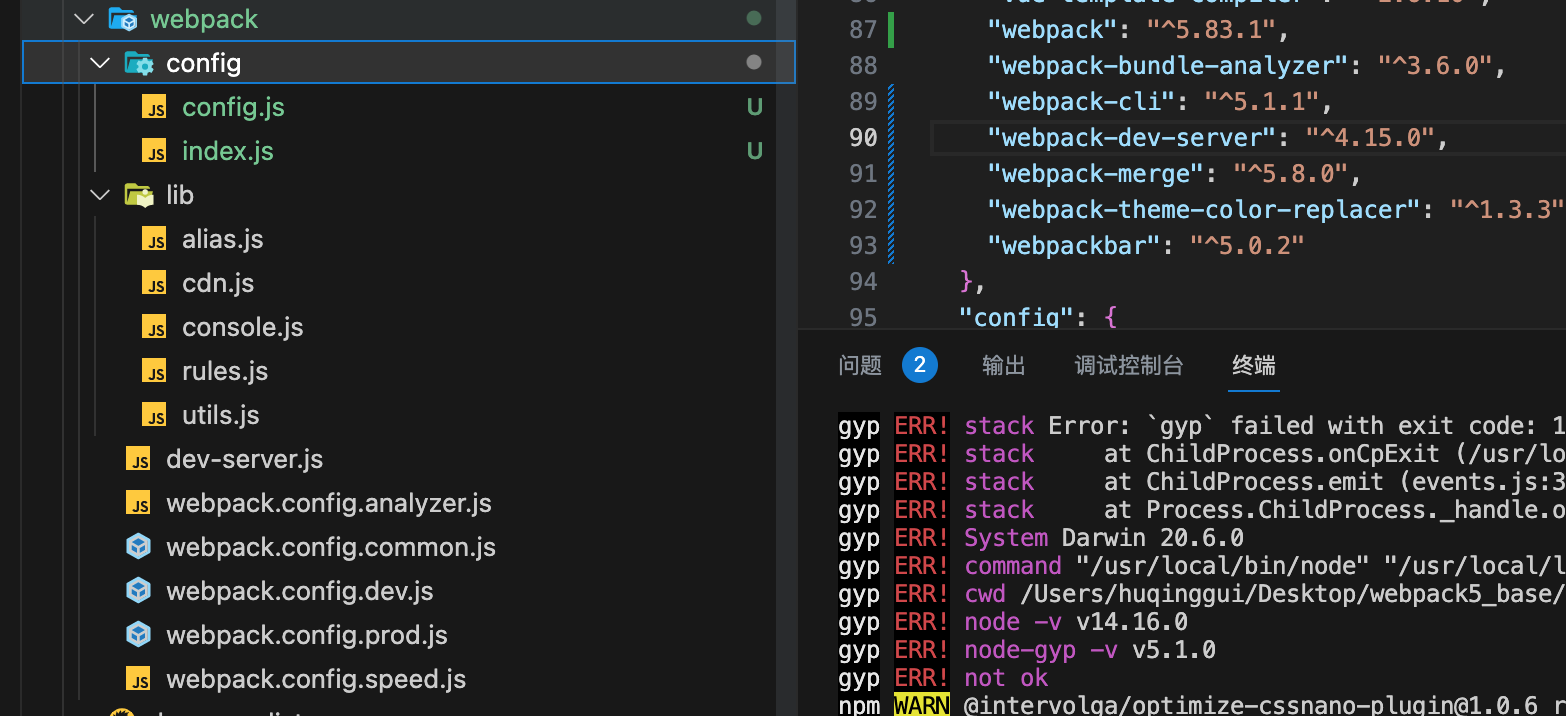
Task: Collapse the lib folder
Action: click(99, 194)
